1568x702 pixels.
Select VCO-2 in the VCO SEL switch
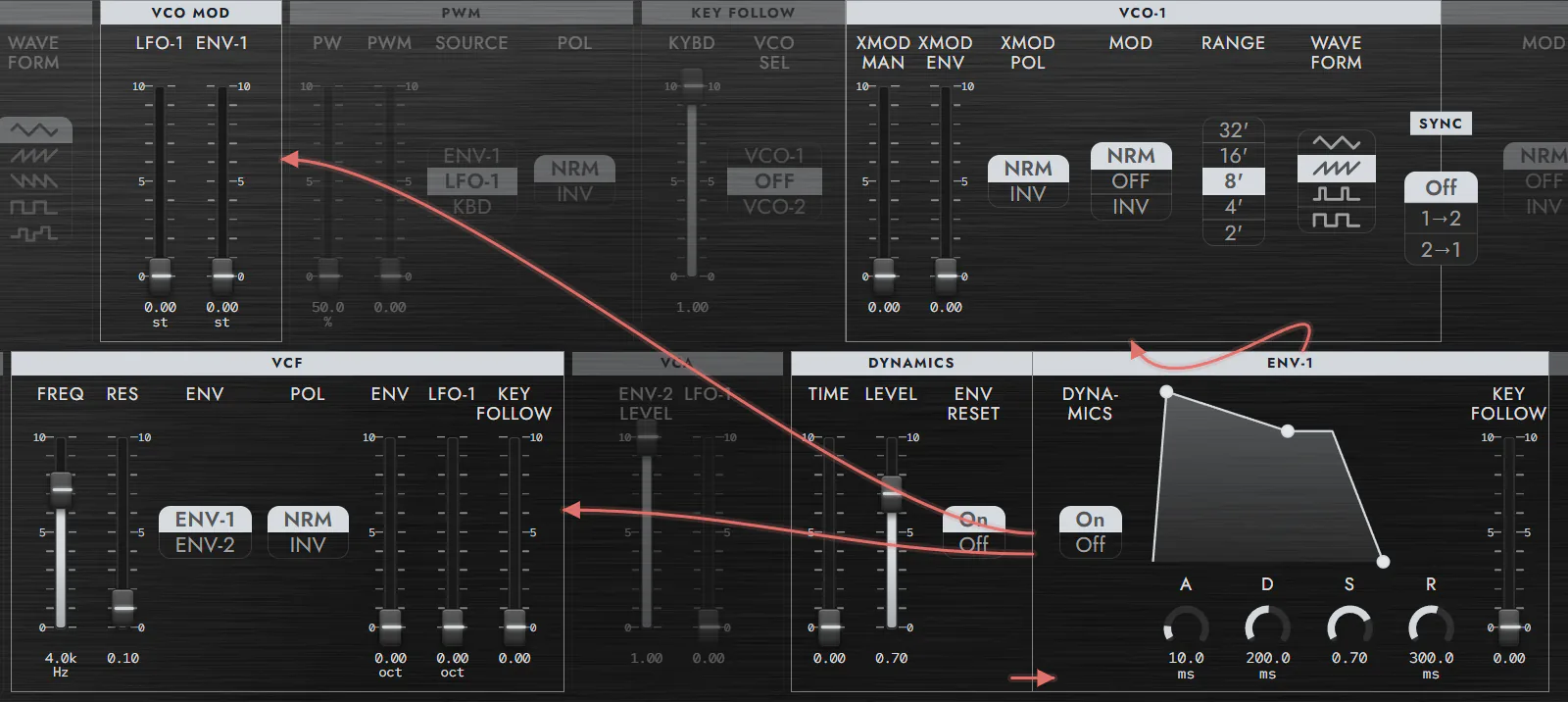point(774,207)
